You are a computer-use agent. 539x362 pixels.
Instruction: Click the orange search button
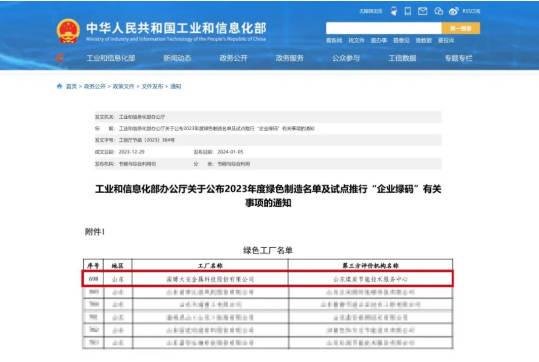(461, 28)
